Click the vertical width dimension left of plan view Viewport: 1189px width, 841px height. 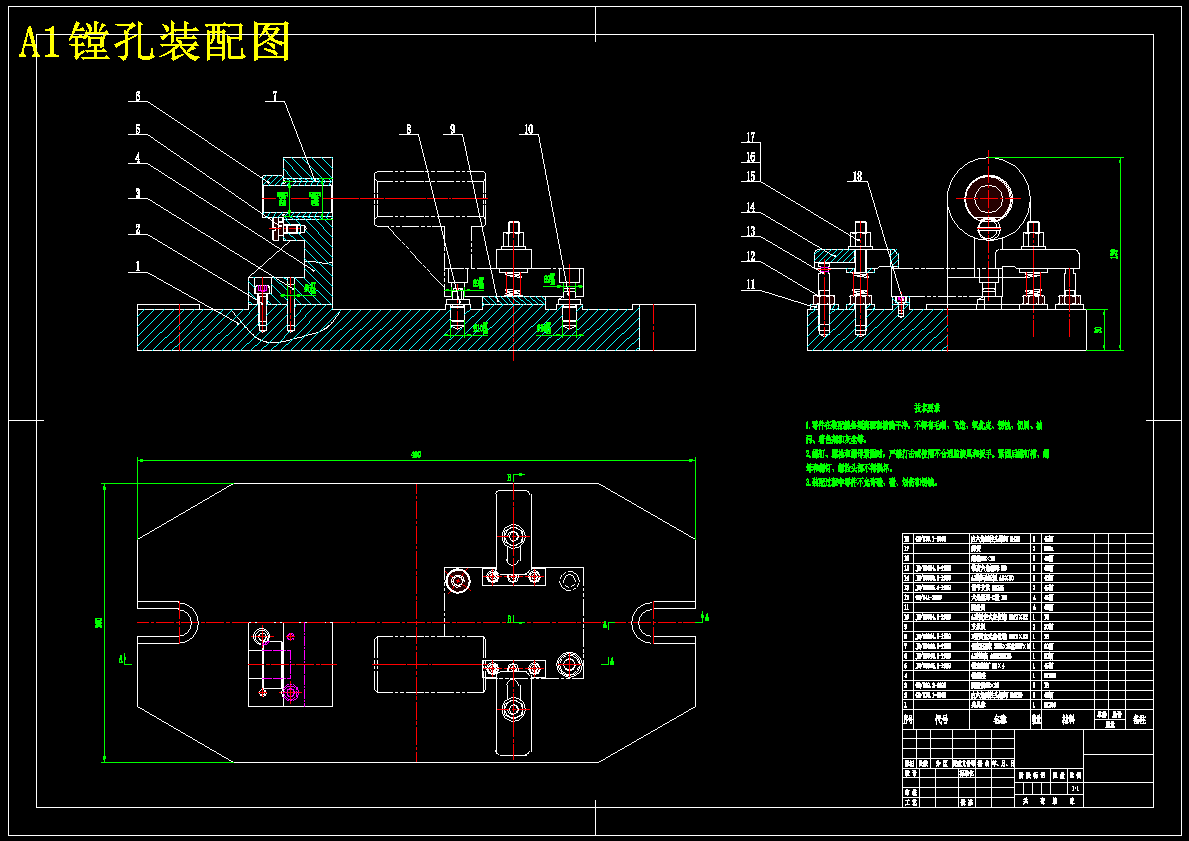coord(98,623)
